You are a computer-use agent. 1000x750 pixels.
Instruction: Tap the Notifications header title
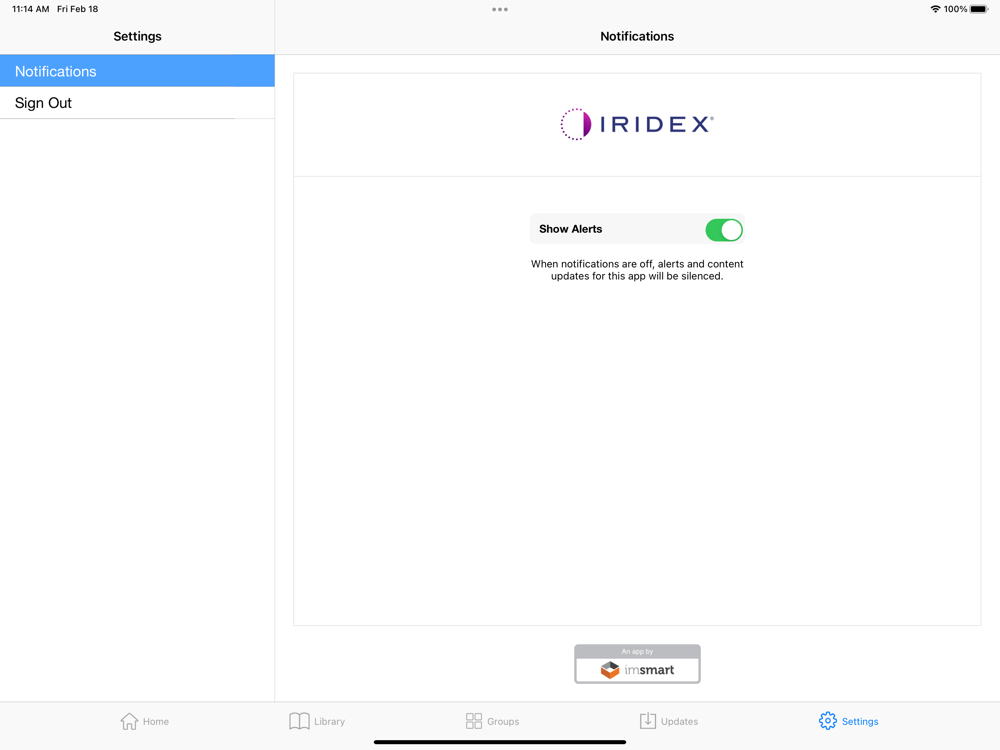click(x=637, y=36)
